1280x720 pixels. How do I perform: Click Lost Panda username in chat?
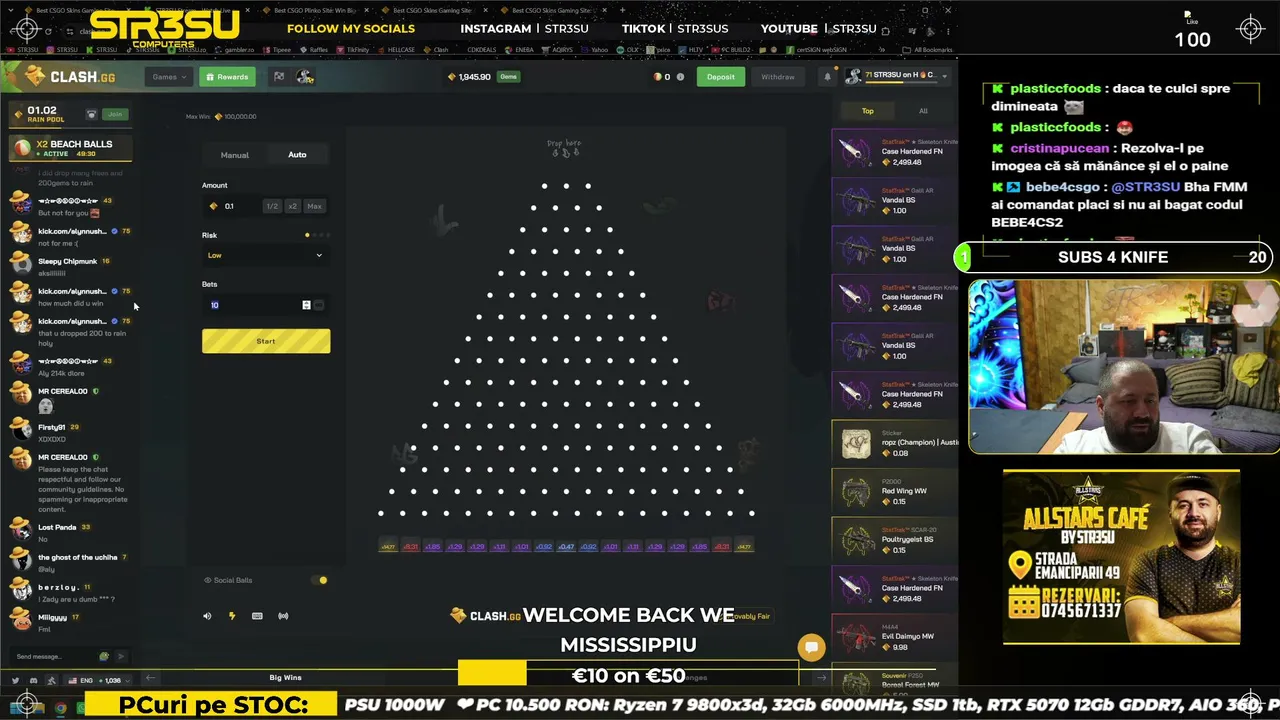point(57,527)
